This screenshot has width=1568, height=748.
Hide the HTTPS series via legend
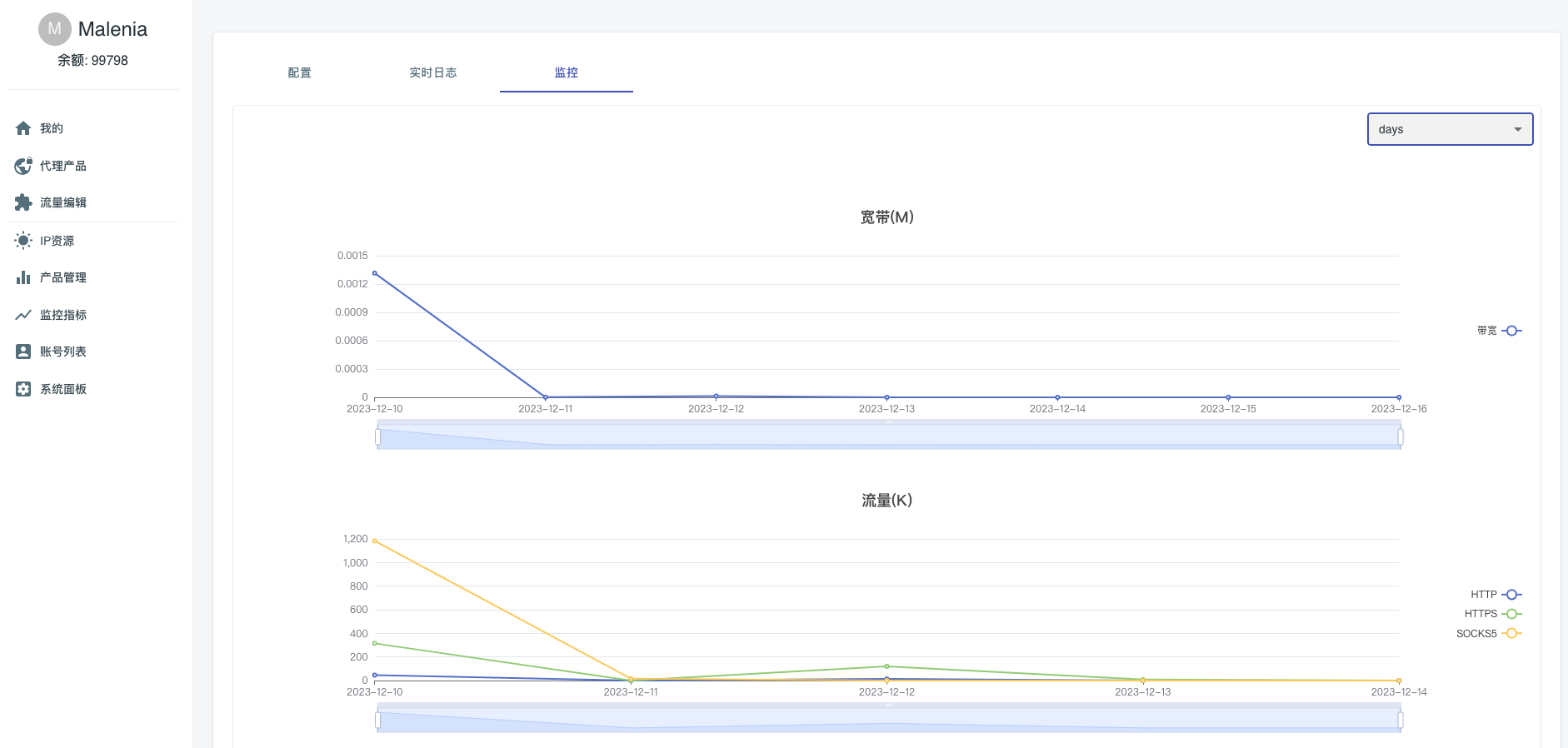coord(1493,614)
